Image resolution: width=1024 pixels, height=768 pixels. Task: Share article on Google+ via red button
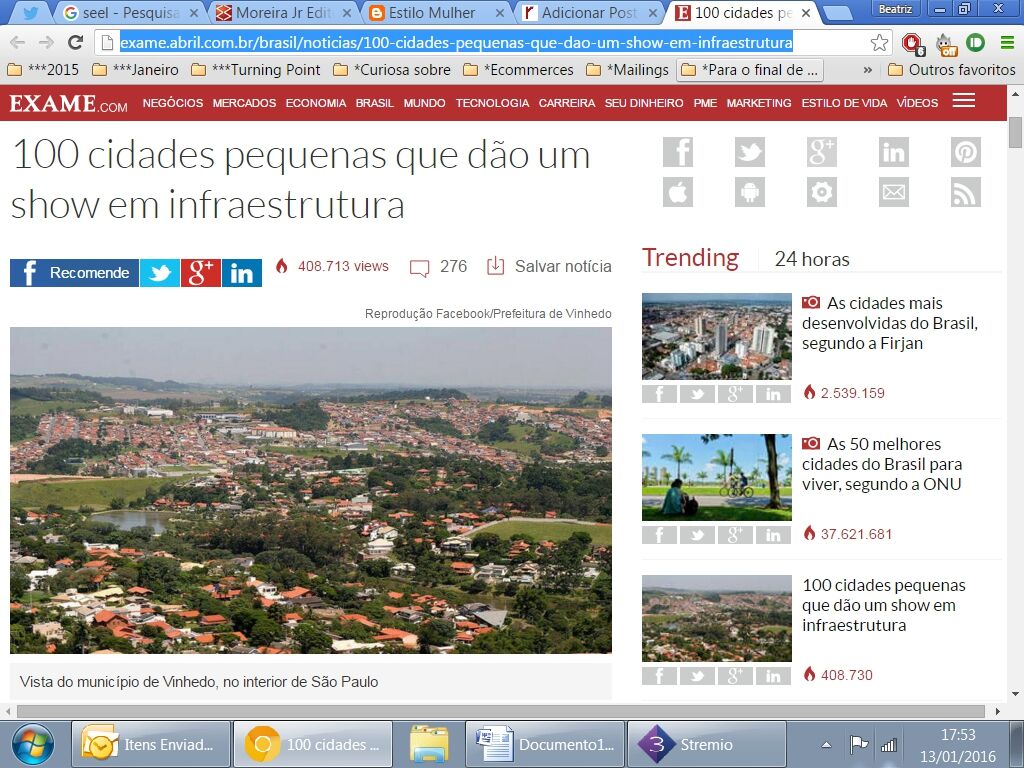point(200,273)
